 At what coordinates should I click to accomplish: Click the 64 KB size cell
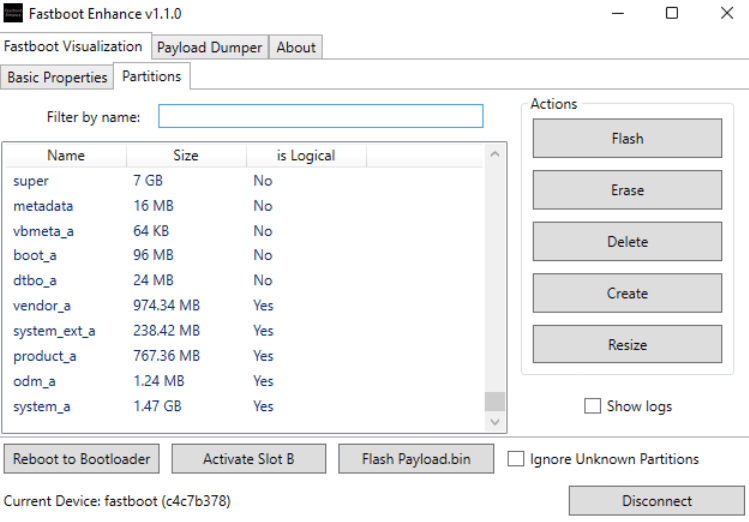[x=151, y=231]
